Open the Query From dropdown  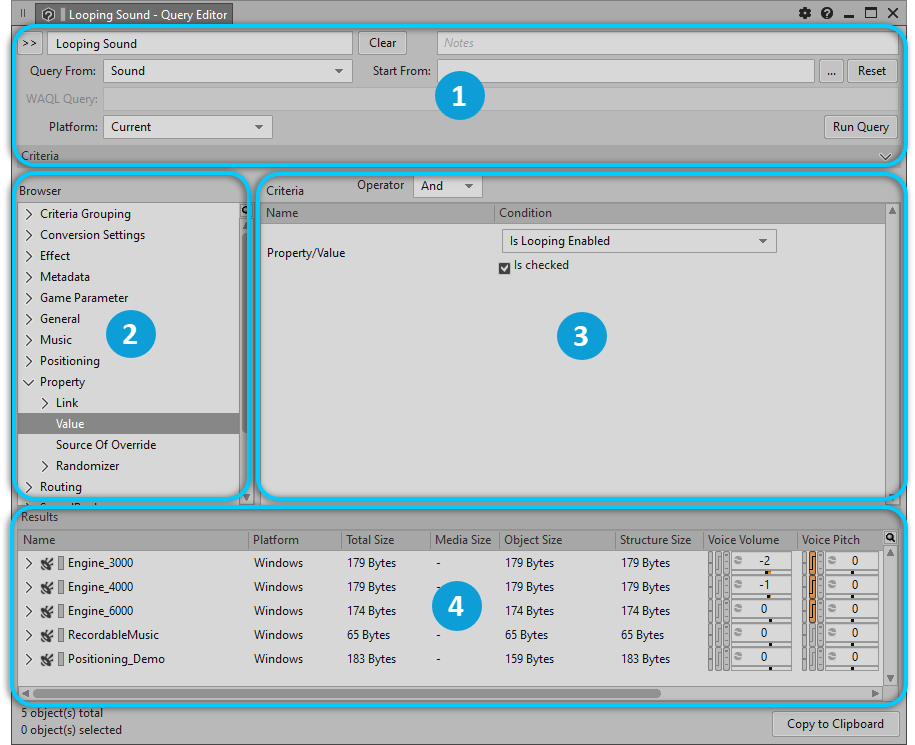(228, 71)
